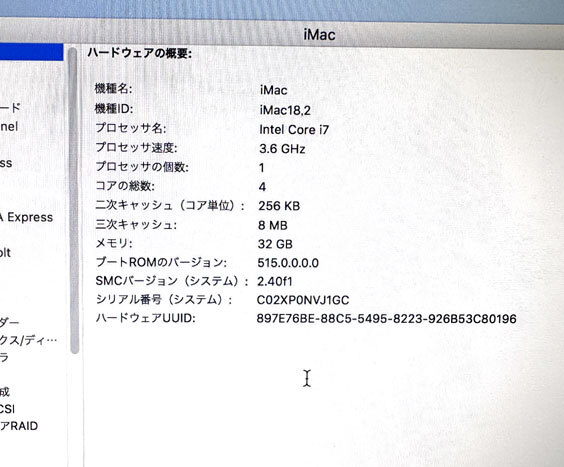The height and width of the screenshot is (467, 564).
Task: Select sidebar item ending in 'ダー'
Action: (x=9, y=322)
